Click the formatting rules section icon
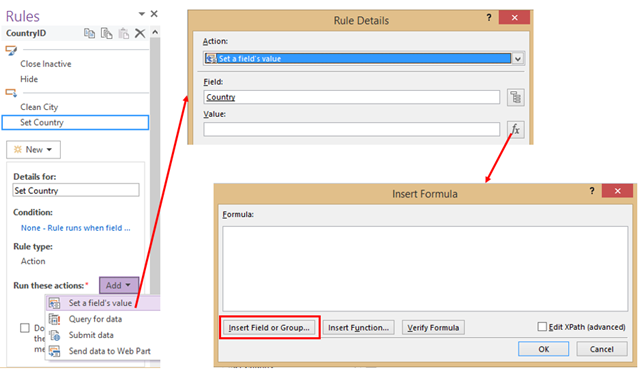 pos(11,51)
